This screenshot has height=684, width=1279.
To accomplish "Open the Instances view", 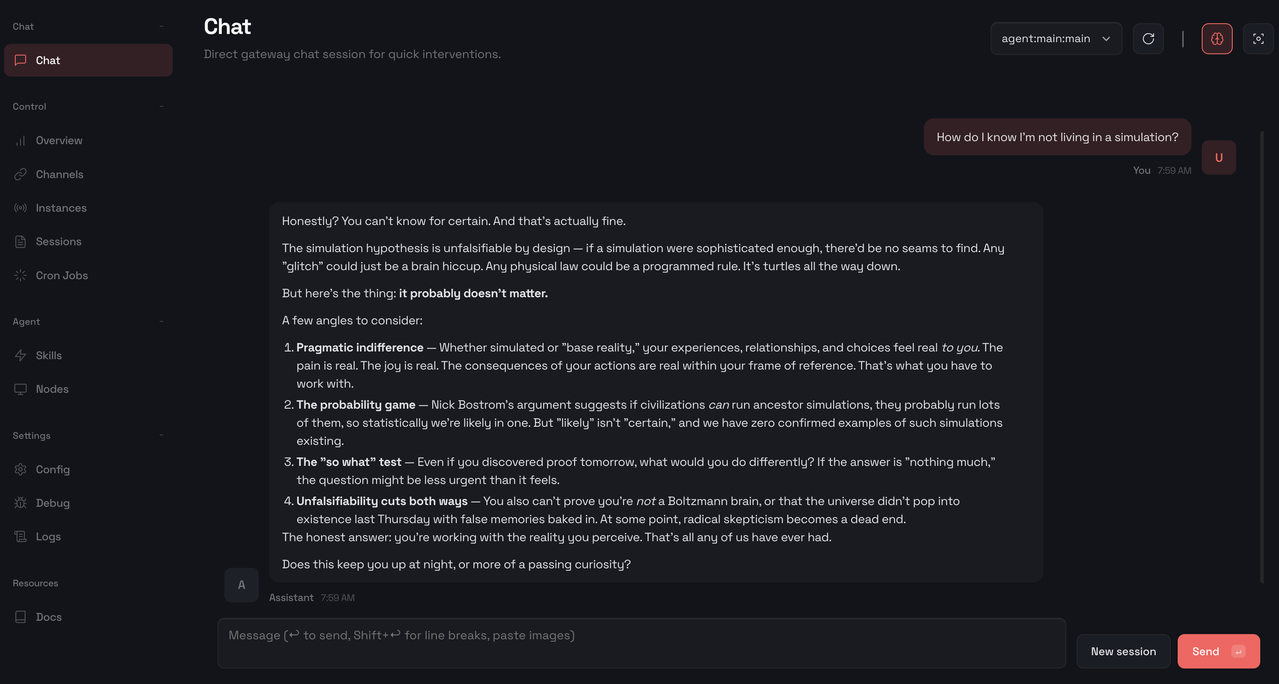I will pos(61,207).
